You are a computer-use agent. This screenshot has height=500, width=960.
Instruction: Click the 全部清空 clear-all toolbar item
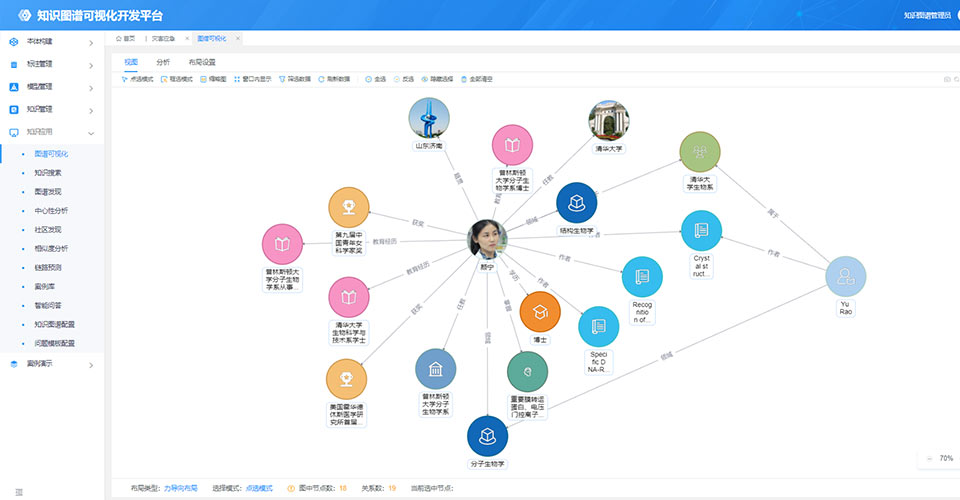coord(476,78)
